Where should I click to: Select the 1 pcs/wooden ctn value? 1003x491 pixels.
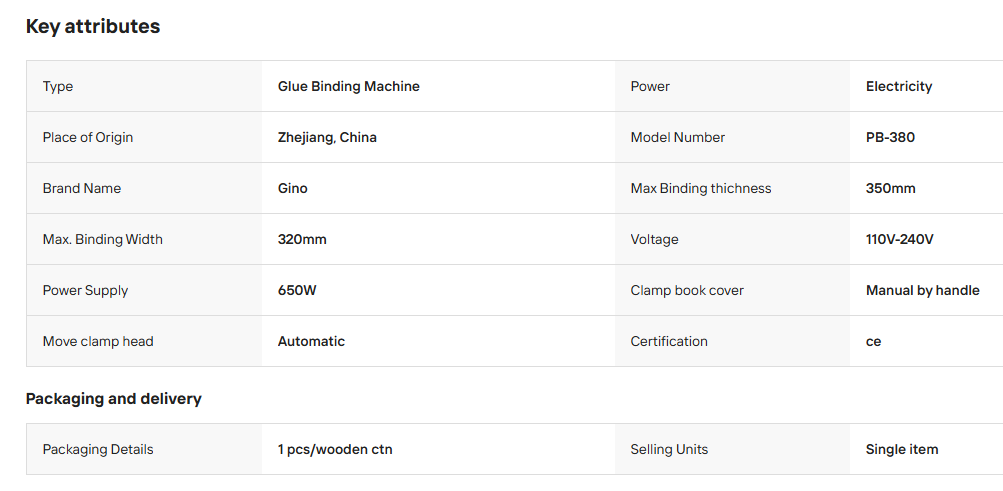click(335, 449)
